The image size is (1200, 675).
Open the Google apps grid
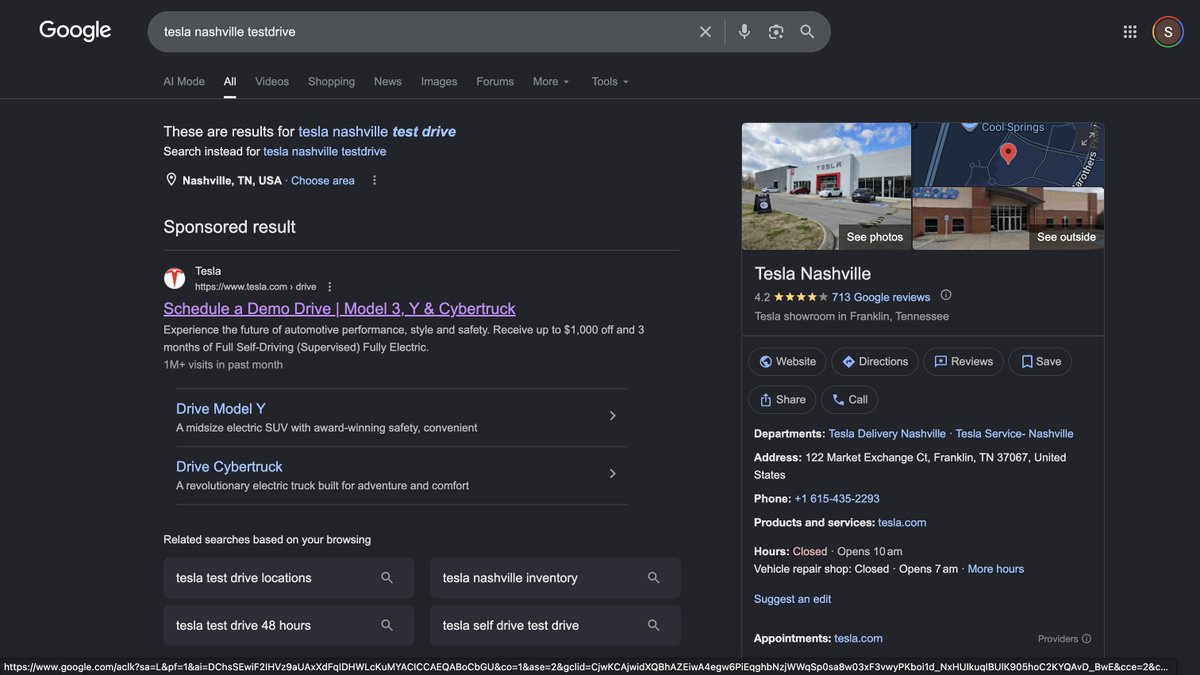click(1130, 32)
